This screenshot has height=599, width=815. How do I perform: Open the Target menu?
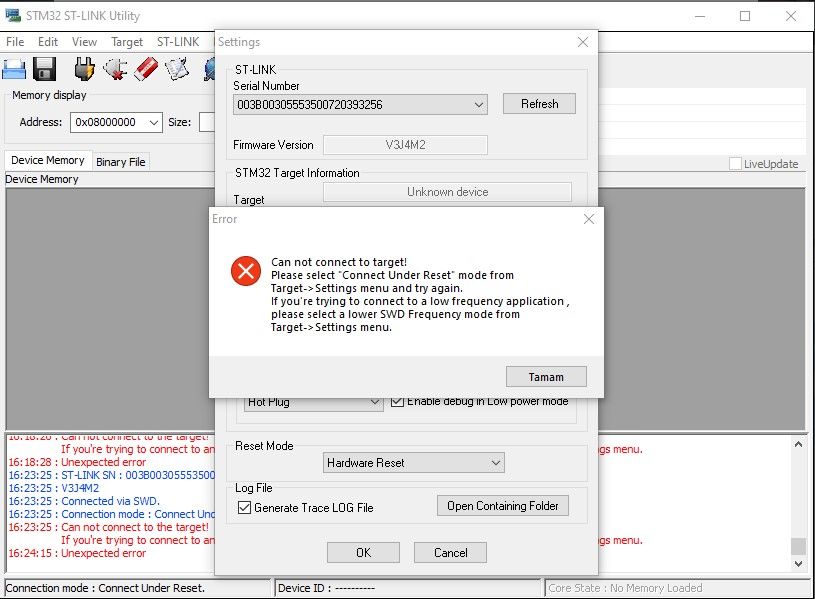tap(127, 42)
